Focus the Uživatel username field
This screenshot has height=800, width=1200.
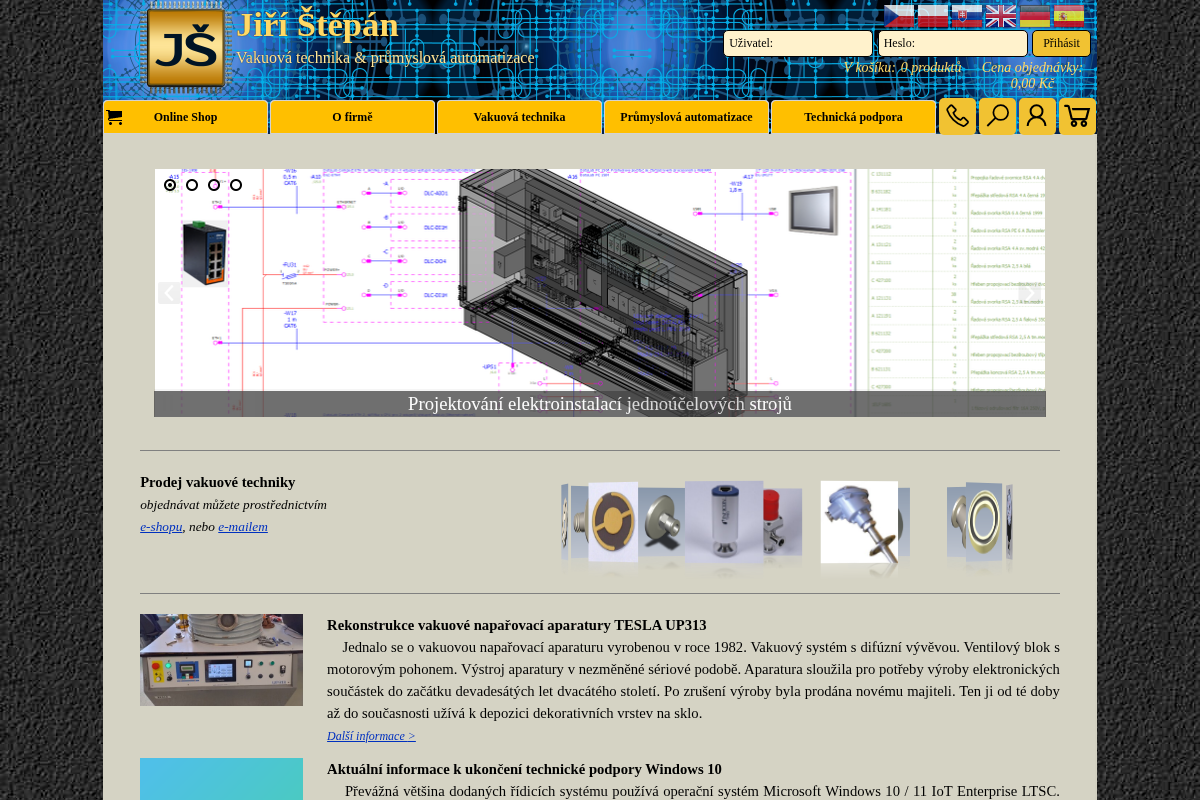point(798,43)
